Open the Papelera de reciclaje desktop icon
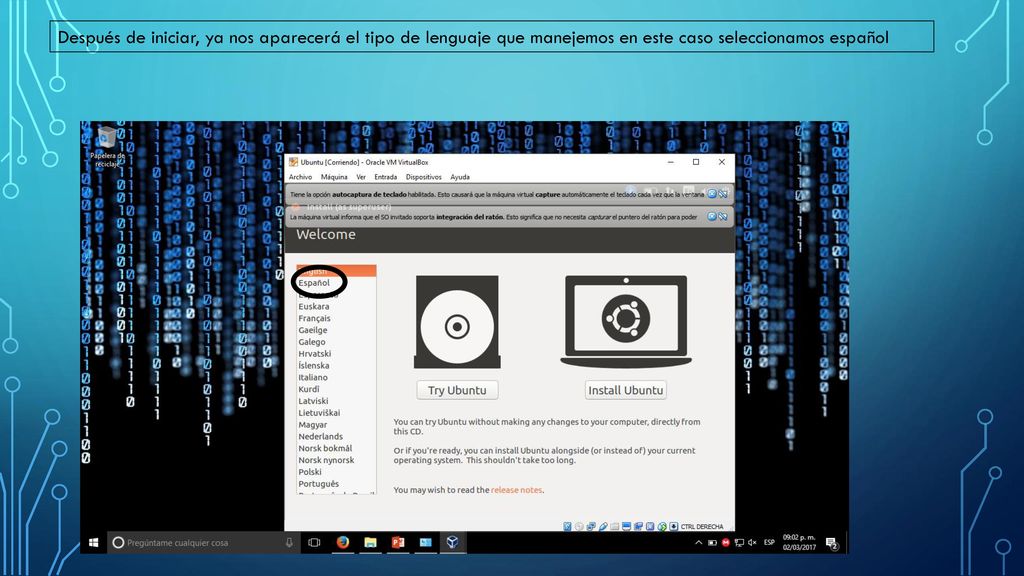 click(x=107, y=148)
